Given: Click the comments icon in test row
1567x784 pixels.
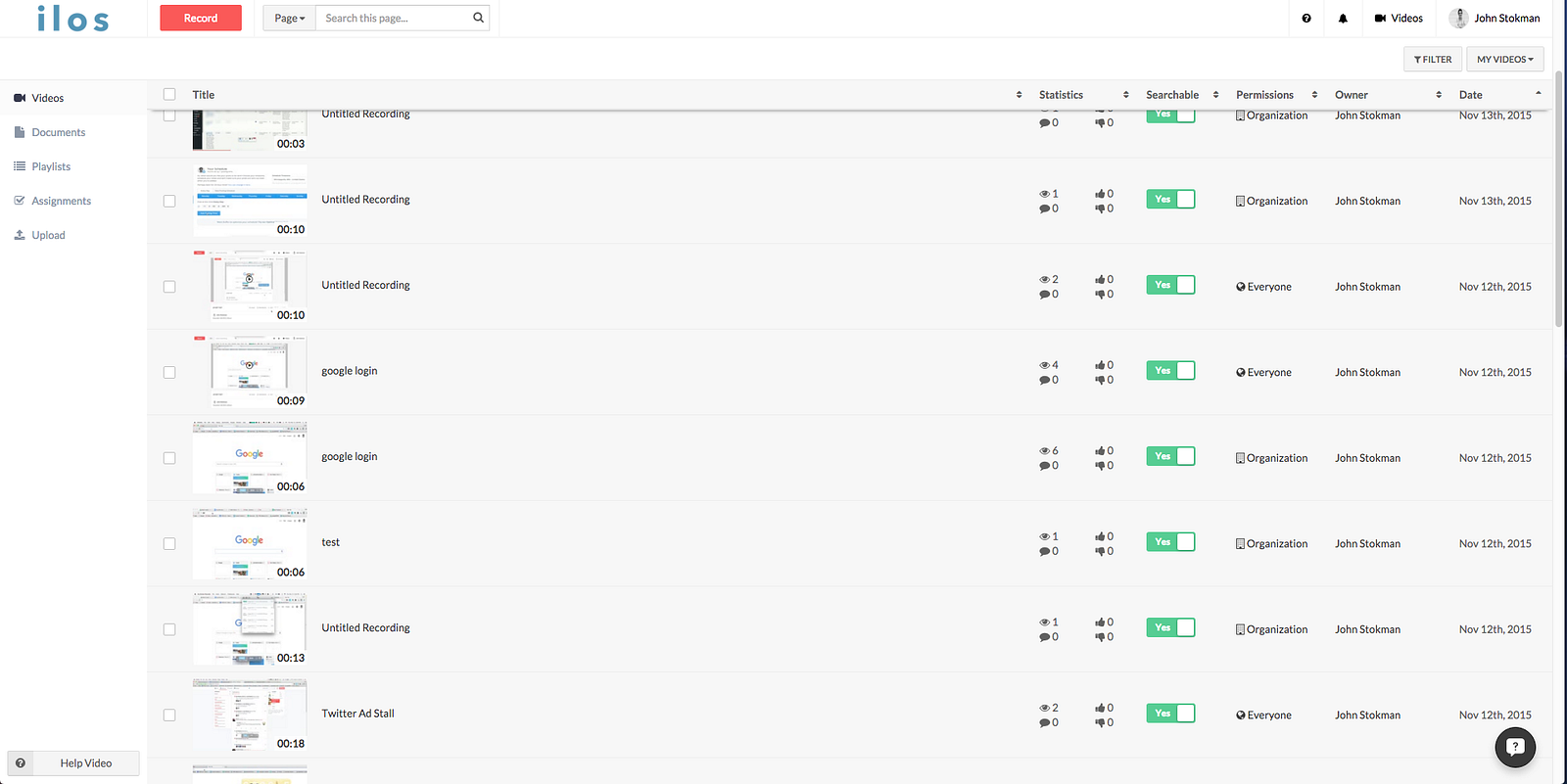Looking at the screenshot, I should (x=1044, y=551).
